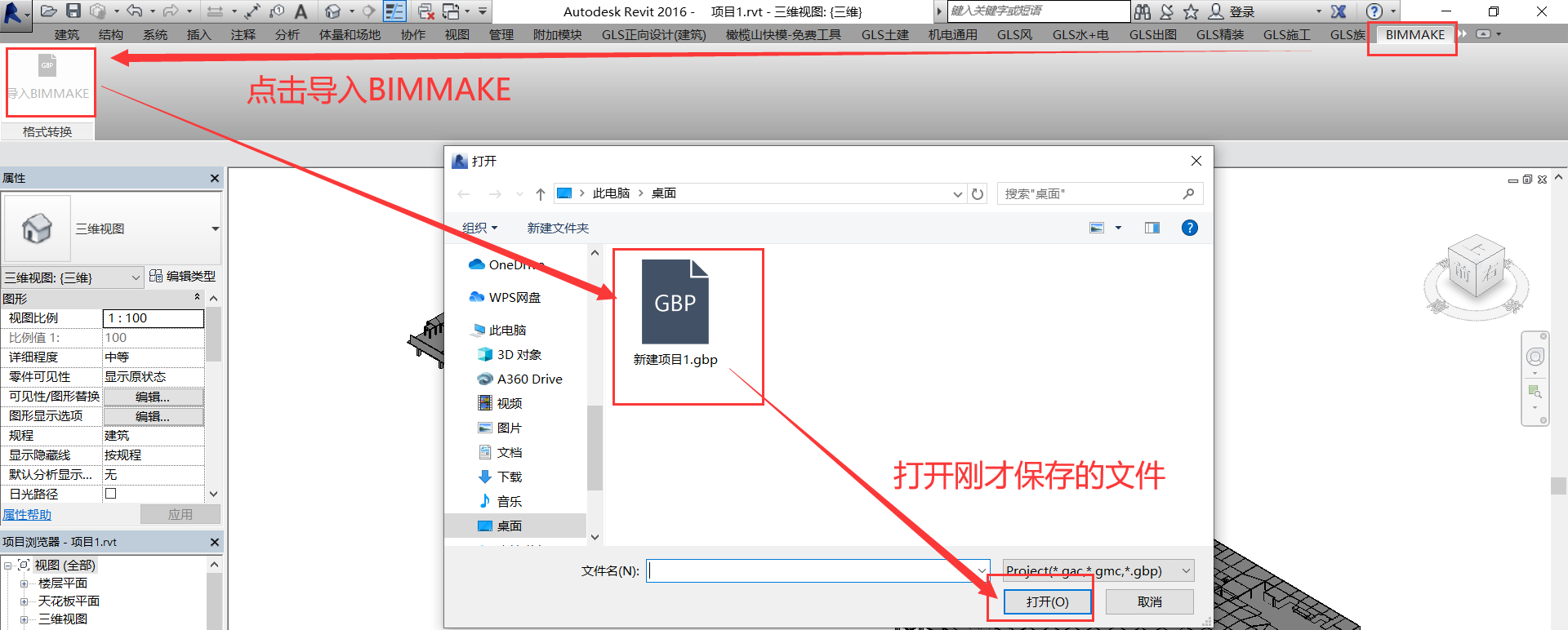The image size is (1568, 630).
Task: Switch to the BIMMAKE ribbon tab
Action: [1415, 34]
